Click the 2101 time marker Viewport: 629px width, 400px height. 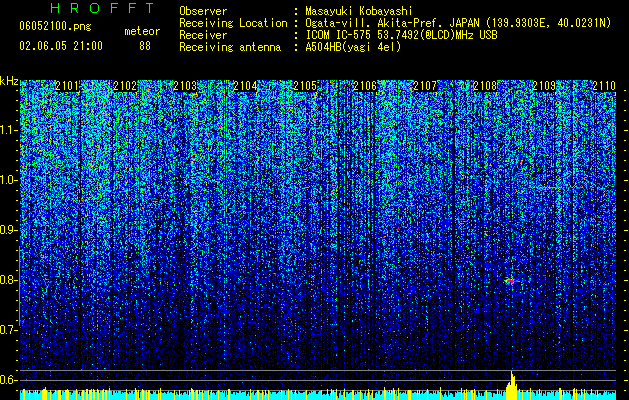coord(67,86)
